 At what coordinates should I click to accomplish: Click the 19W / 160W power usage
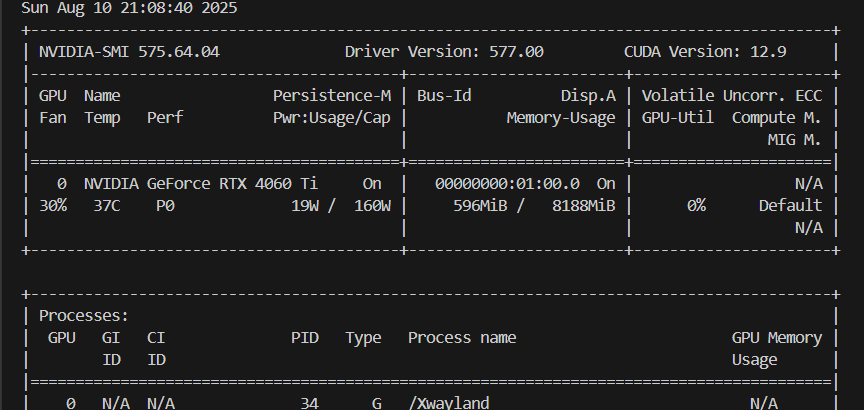(341, 206)
